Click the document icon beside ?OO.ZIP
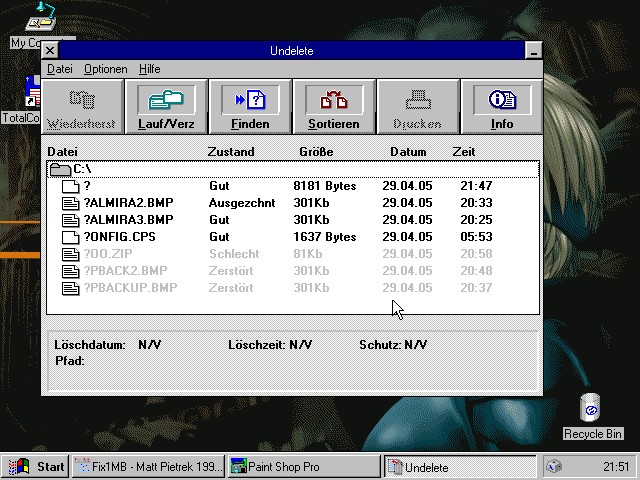Viewport: 640px width, 480px height. coord(70,254)
